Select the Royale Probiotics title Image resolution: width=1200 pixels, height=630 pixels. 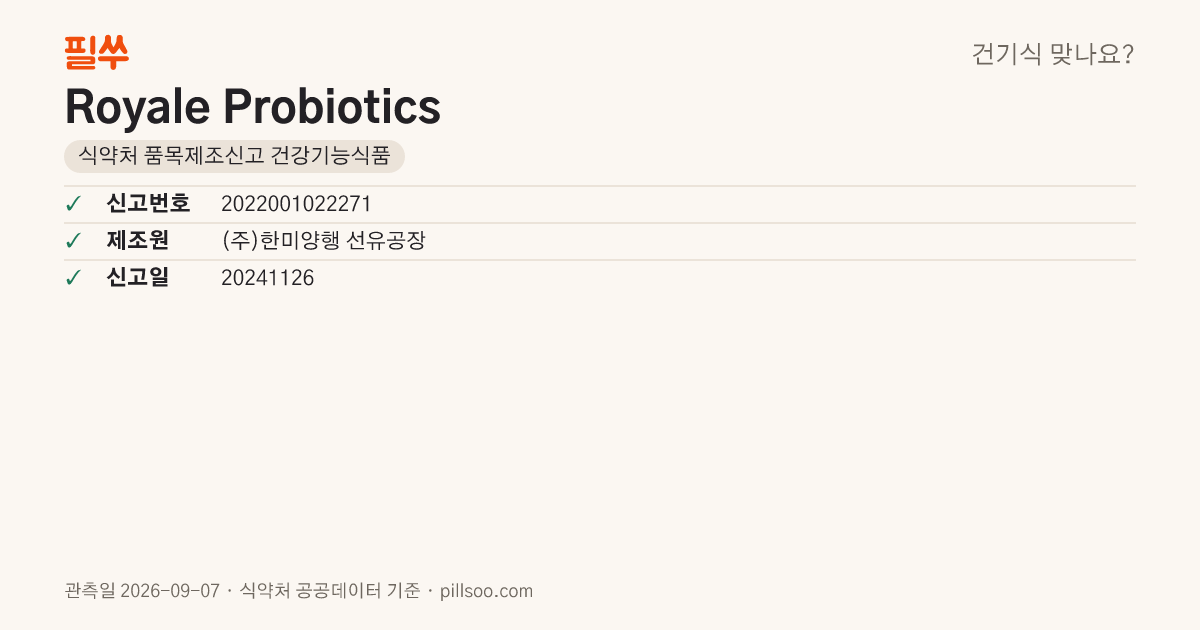coord(253,107)
